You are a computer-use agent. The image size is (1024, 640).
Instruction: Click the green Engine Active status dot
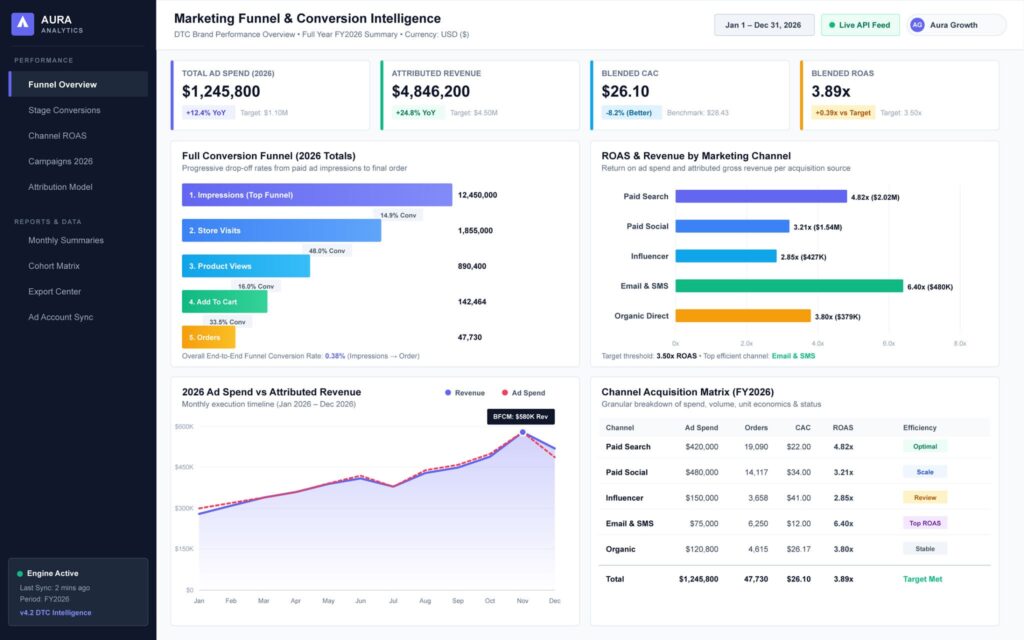(20, 573)
